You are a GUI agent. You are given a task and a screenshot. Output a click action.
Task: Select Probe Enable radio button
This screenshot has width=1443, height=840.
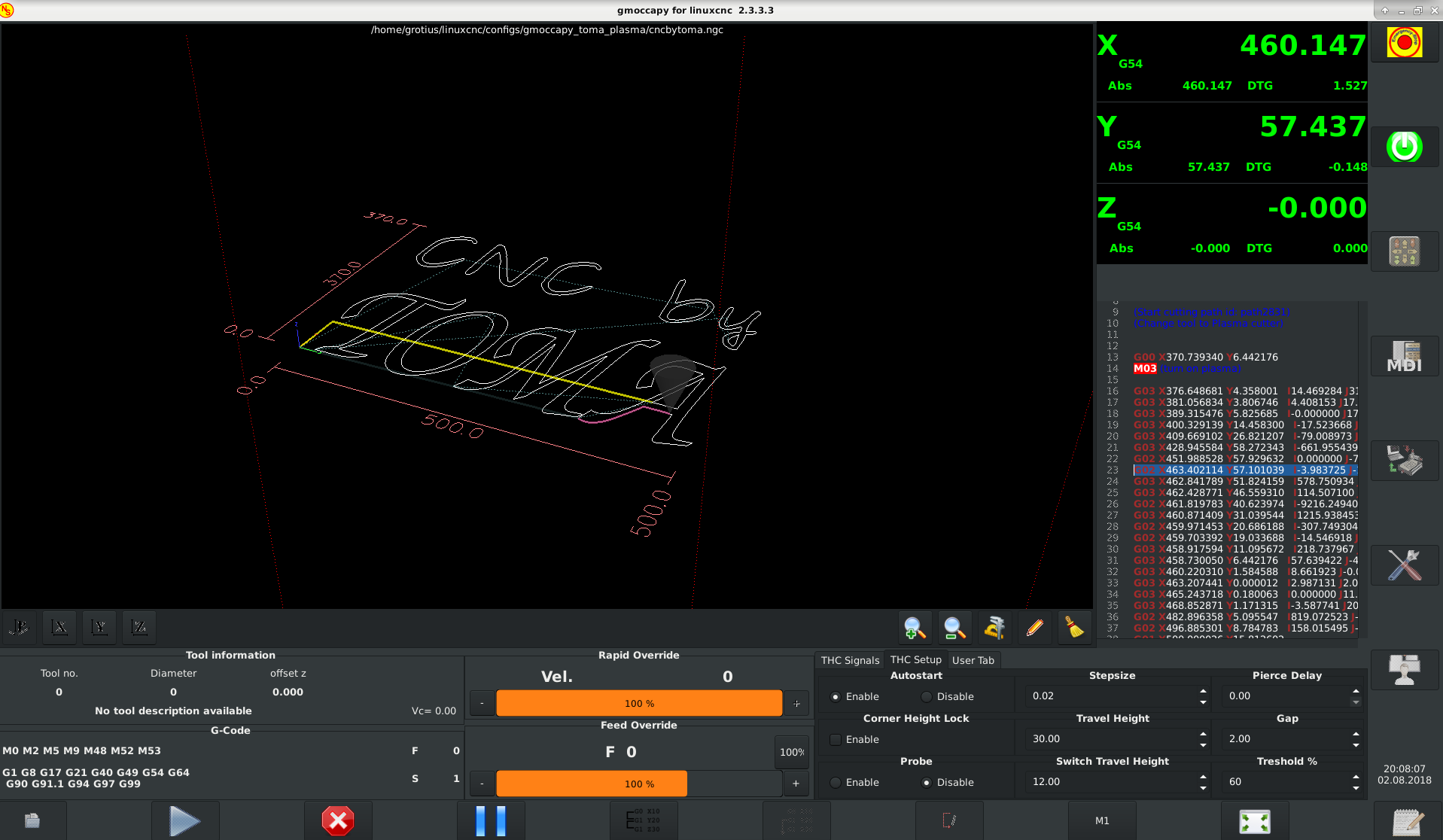(x=836, y=783)
